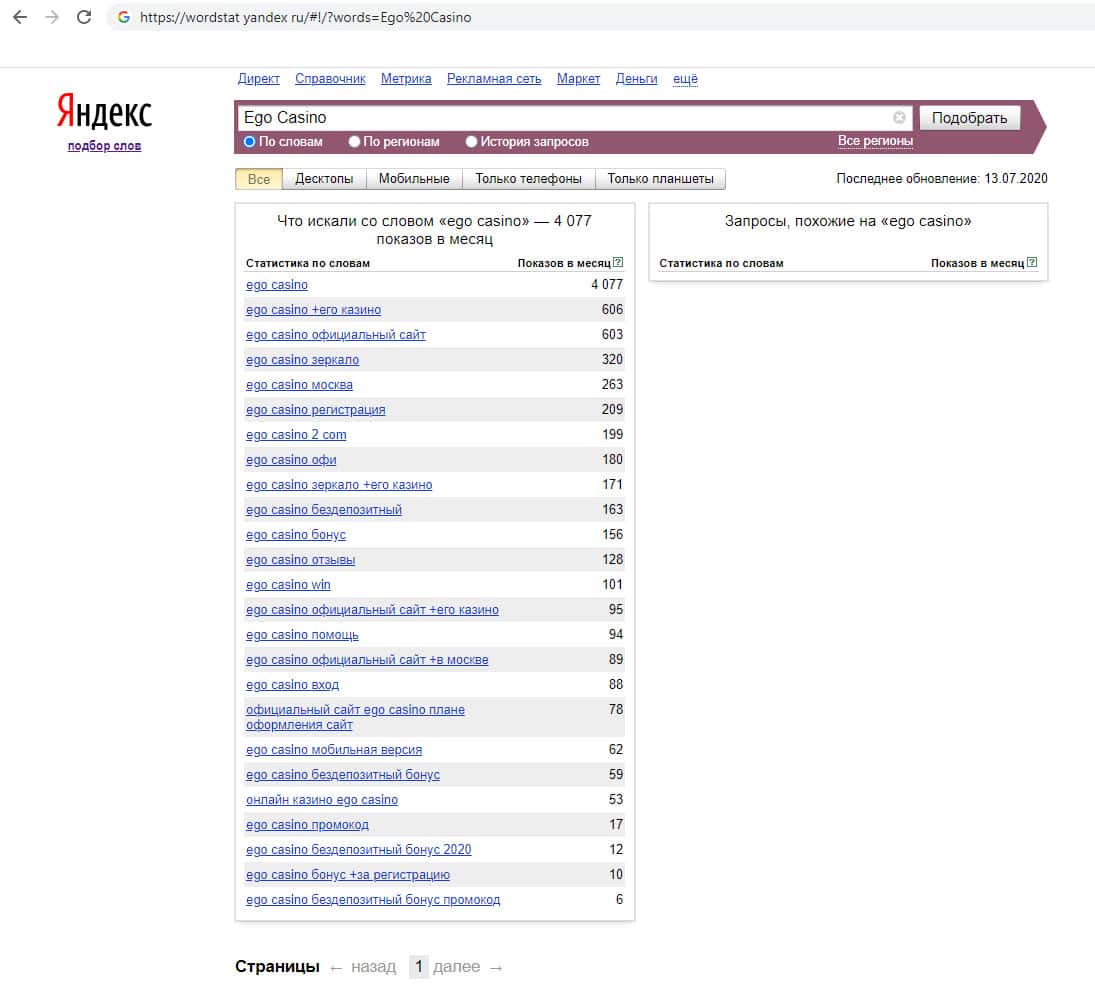
Task: Open ego casino мобильная версия link
Action: point(334,750)
